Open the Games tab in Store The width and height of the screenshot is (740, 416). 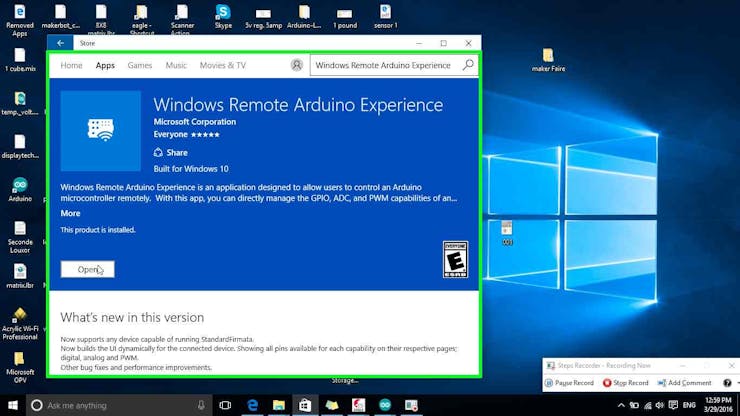point(140,65)
